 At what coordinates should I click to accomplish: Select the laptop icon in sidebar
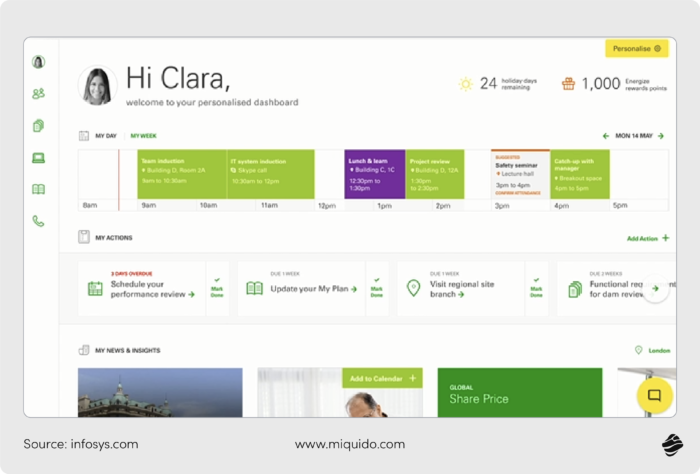pyautogui.click(x=38, y=158)
